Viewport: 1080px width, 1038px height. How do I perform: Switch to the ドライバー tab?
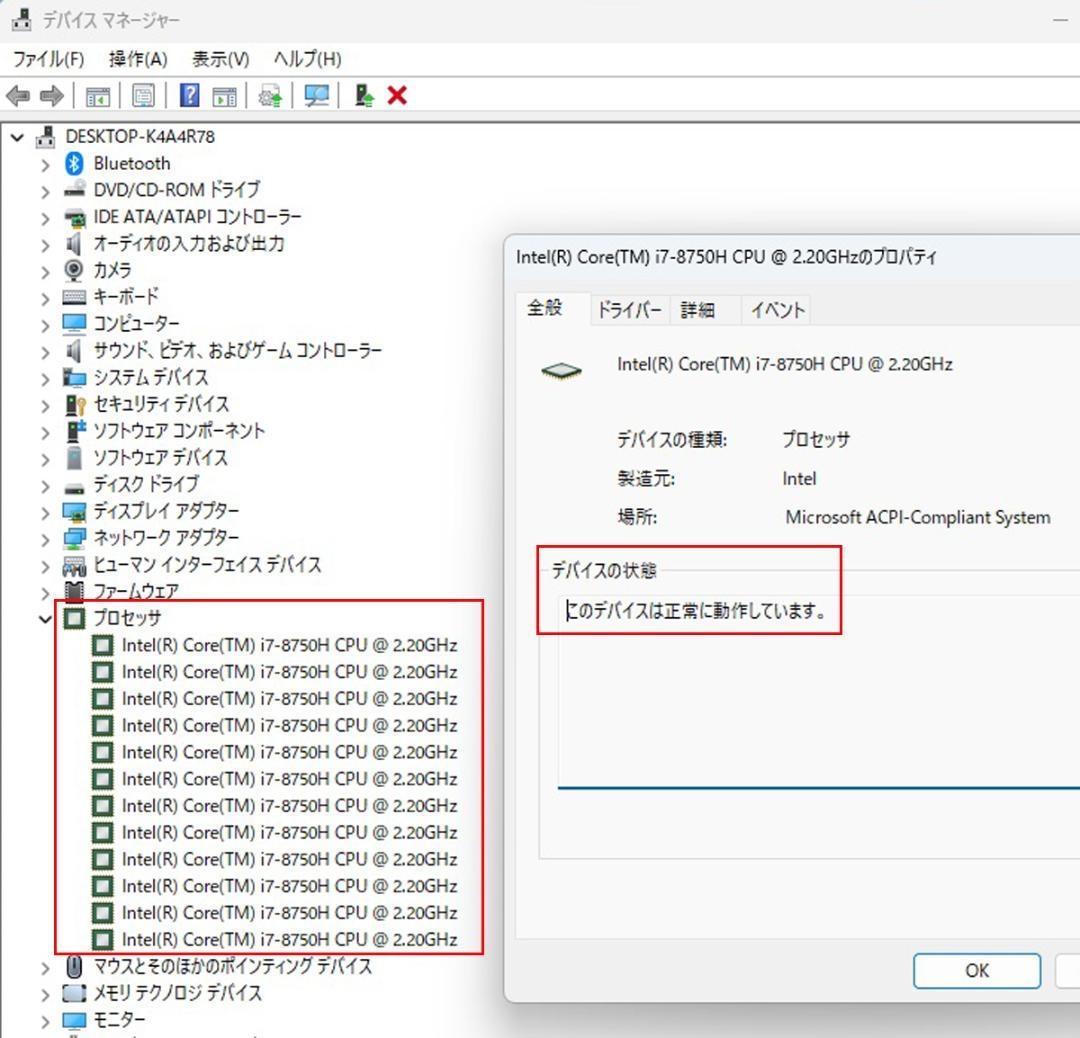coord(630,310)
